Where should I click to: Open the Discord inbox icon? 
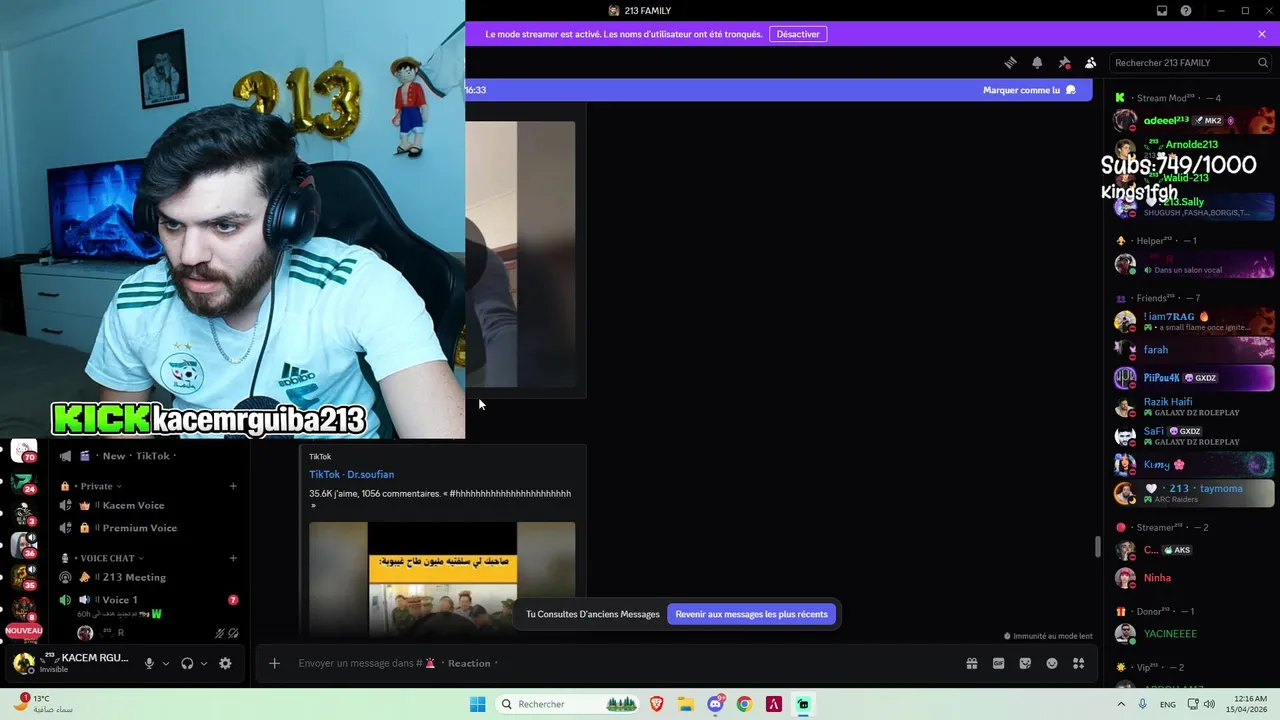1162,11
